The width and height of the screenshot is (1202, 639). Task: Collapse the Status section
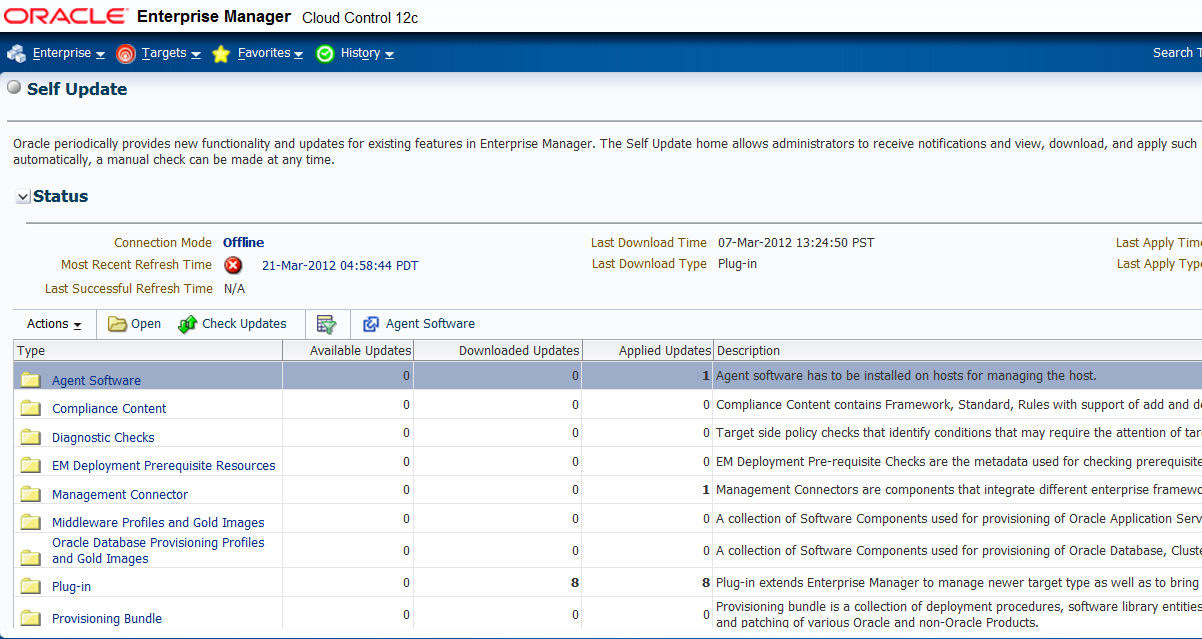(23, 197)
